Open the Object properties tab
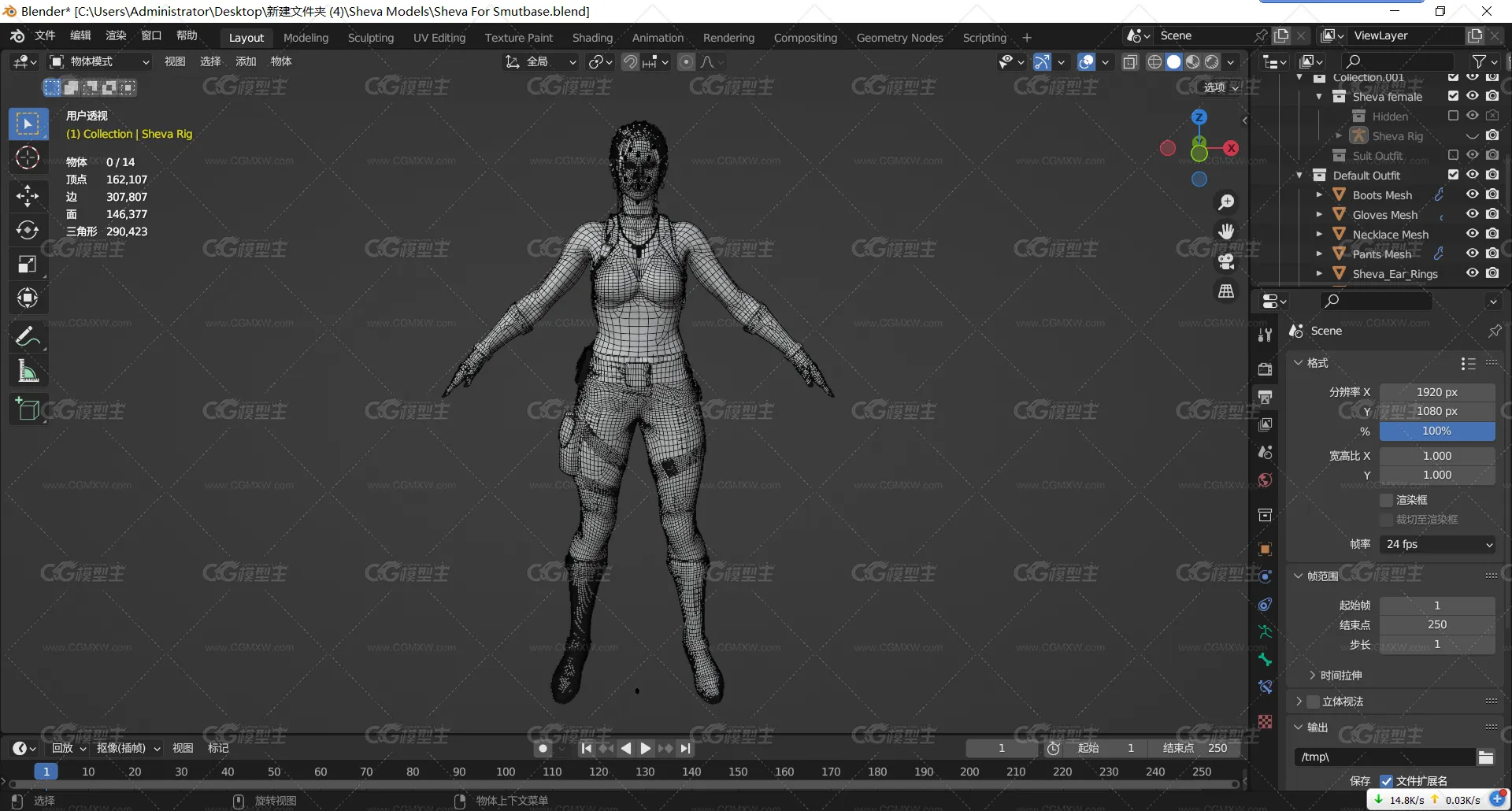Image resolution: width=1512 pixels, height=811 pixels. (x=1265, y=549)
